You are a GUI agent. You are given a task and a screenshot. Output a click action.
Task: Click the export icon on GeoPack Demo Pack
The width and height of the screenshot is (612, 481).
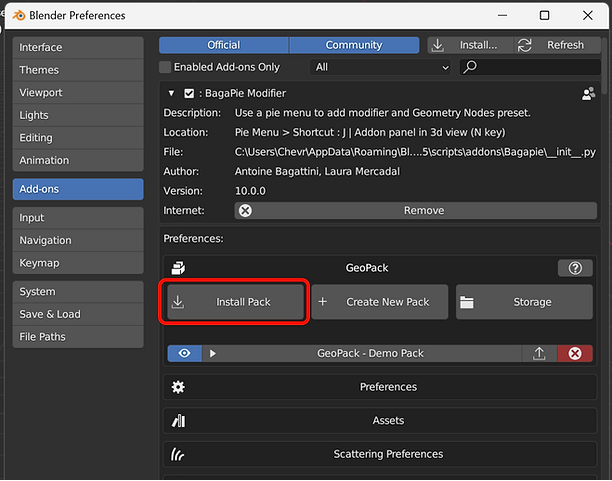(x=539, y=353)
